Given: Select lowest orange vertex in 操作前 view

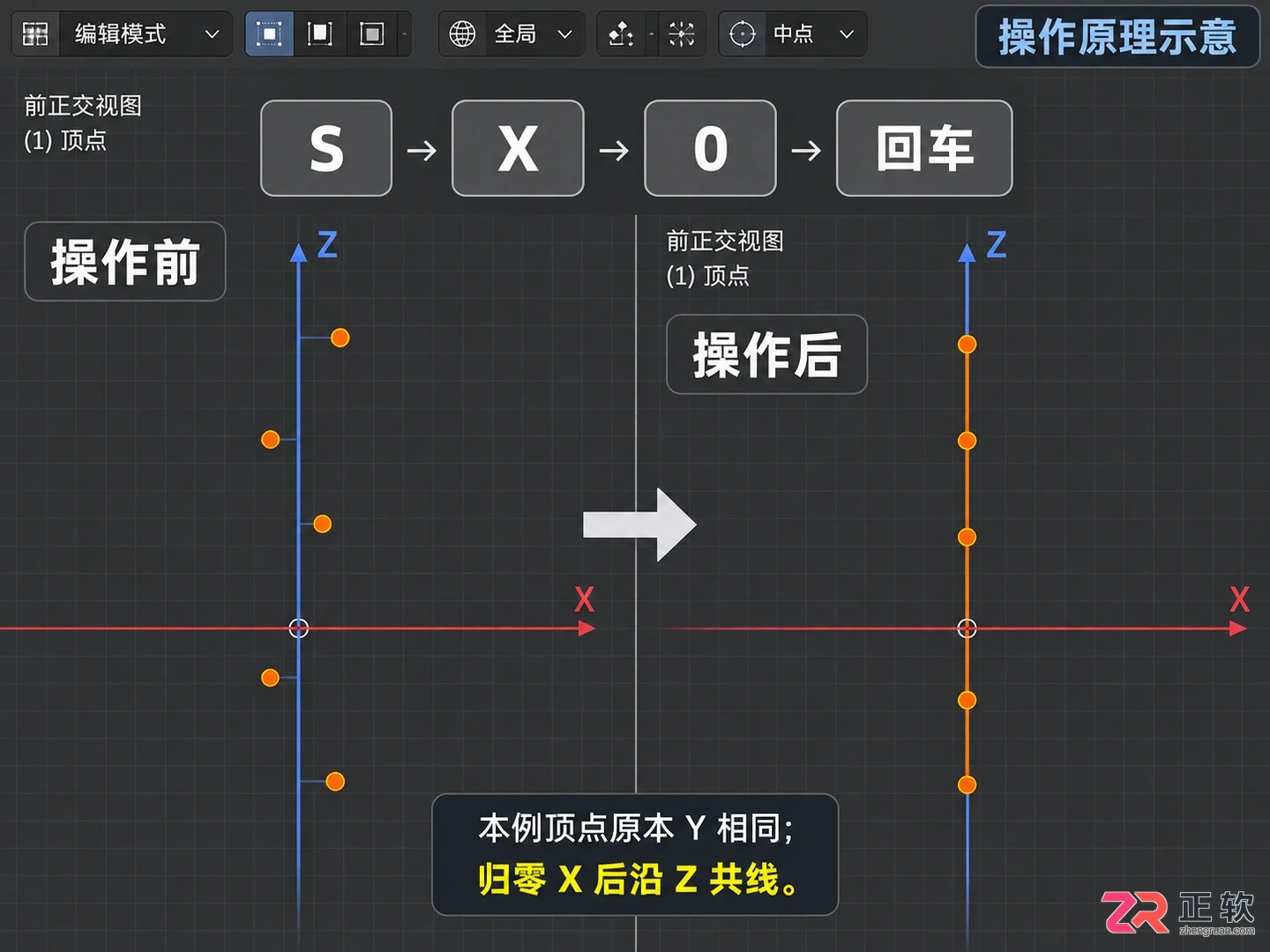Looking at the screenshot, I should (335, 781).
